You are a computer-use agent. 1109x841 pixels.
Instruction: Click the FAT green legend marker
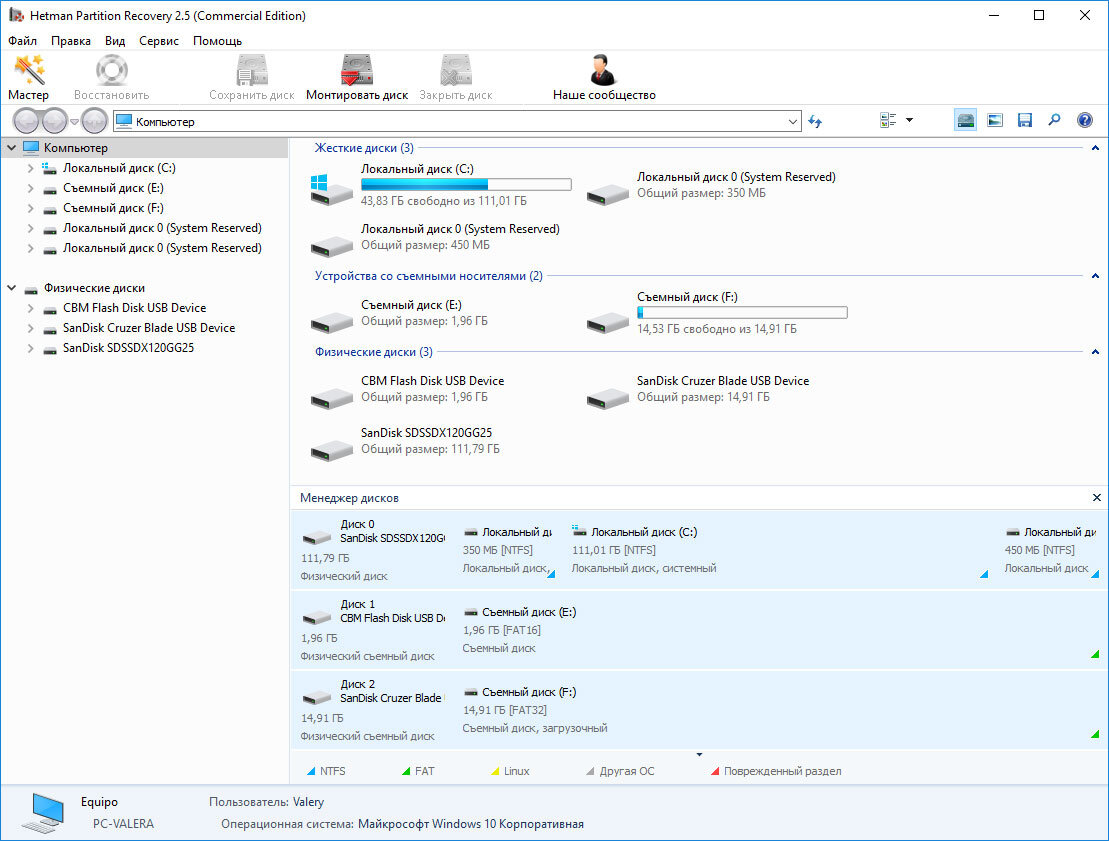(x=406, y=771)
